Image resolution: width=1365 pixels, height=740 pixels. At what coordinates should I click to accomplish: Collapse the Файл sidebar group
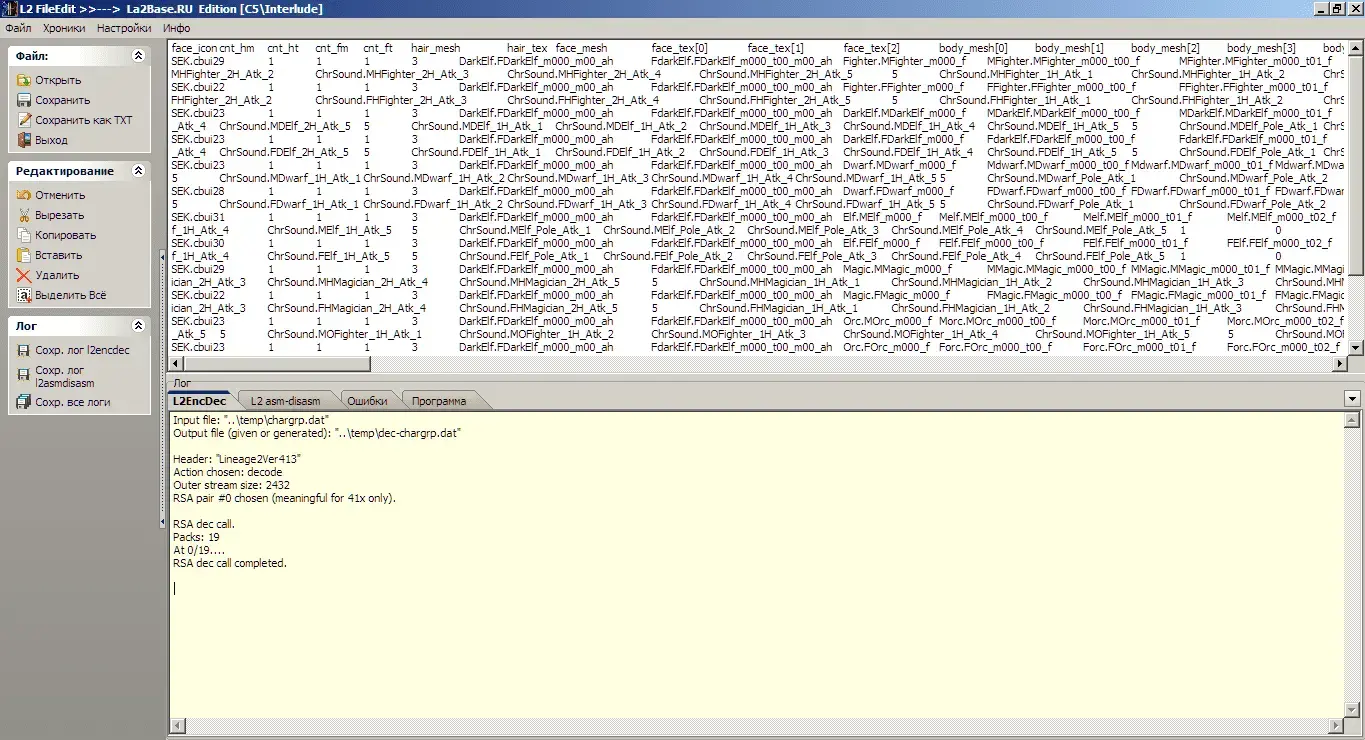tap(139, 57)
